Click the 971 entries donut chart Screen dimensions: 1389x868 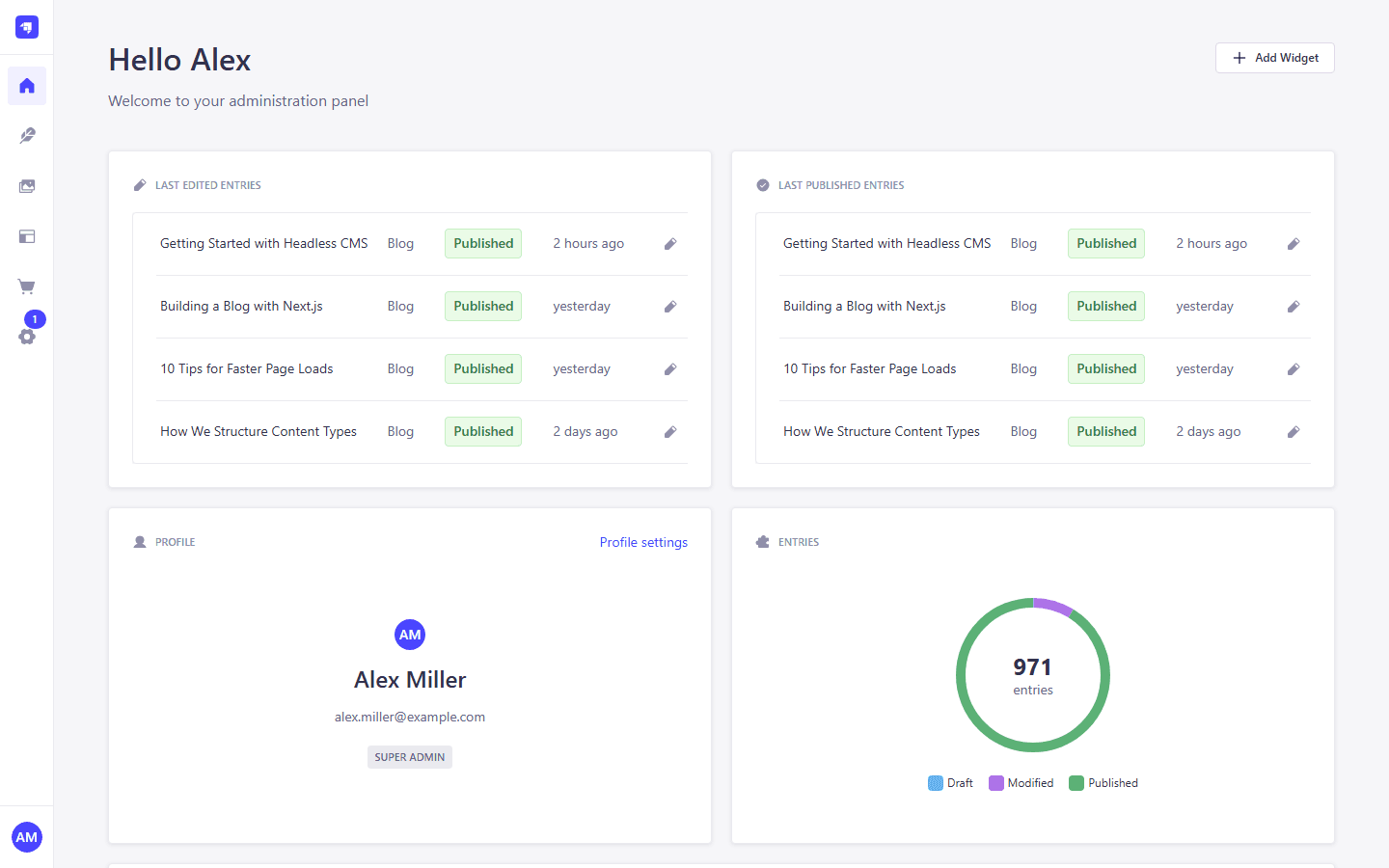1033,675
